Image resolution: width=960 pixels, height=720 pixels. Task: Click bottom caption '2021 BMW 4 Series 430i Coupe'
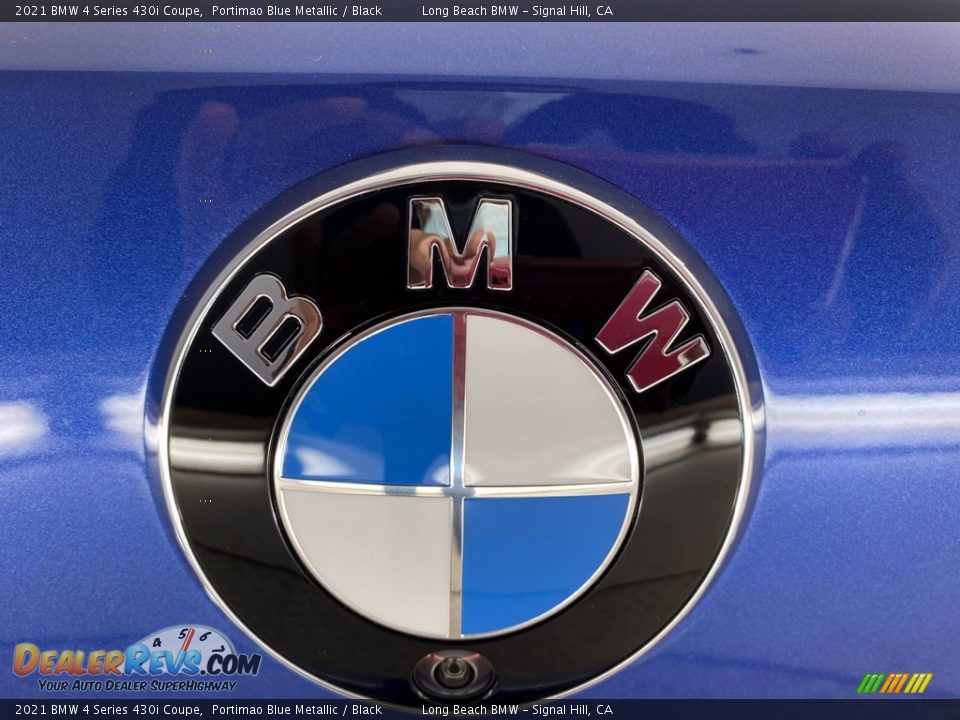pyautogui.click(x=108, y=710)
